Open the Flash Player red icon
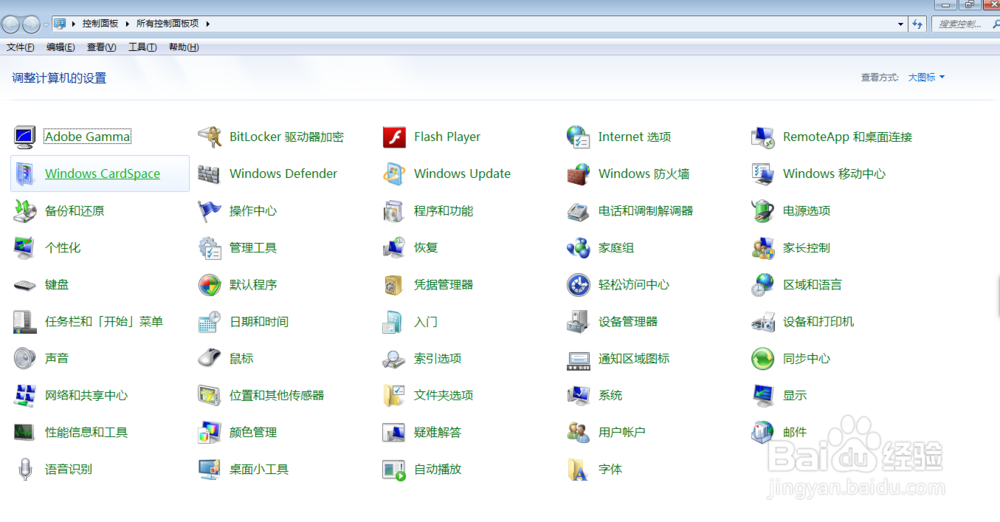 [x=394, y=137]
